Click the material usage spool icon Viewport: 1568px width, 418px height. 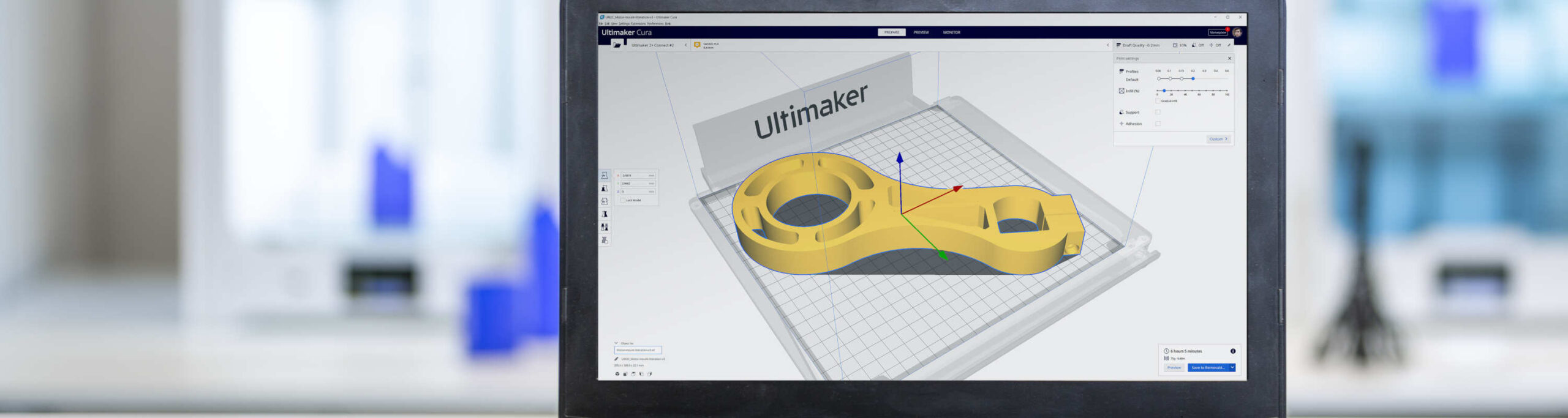(x=1166, y=359)
